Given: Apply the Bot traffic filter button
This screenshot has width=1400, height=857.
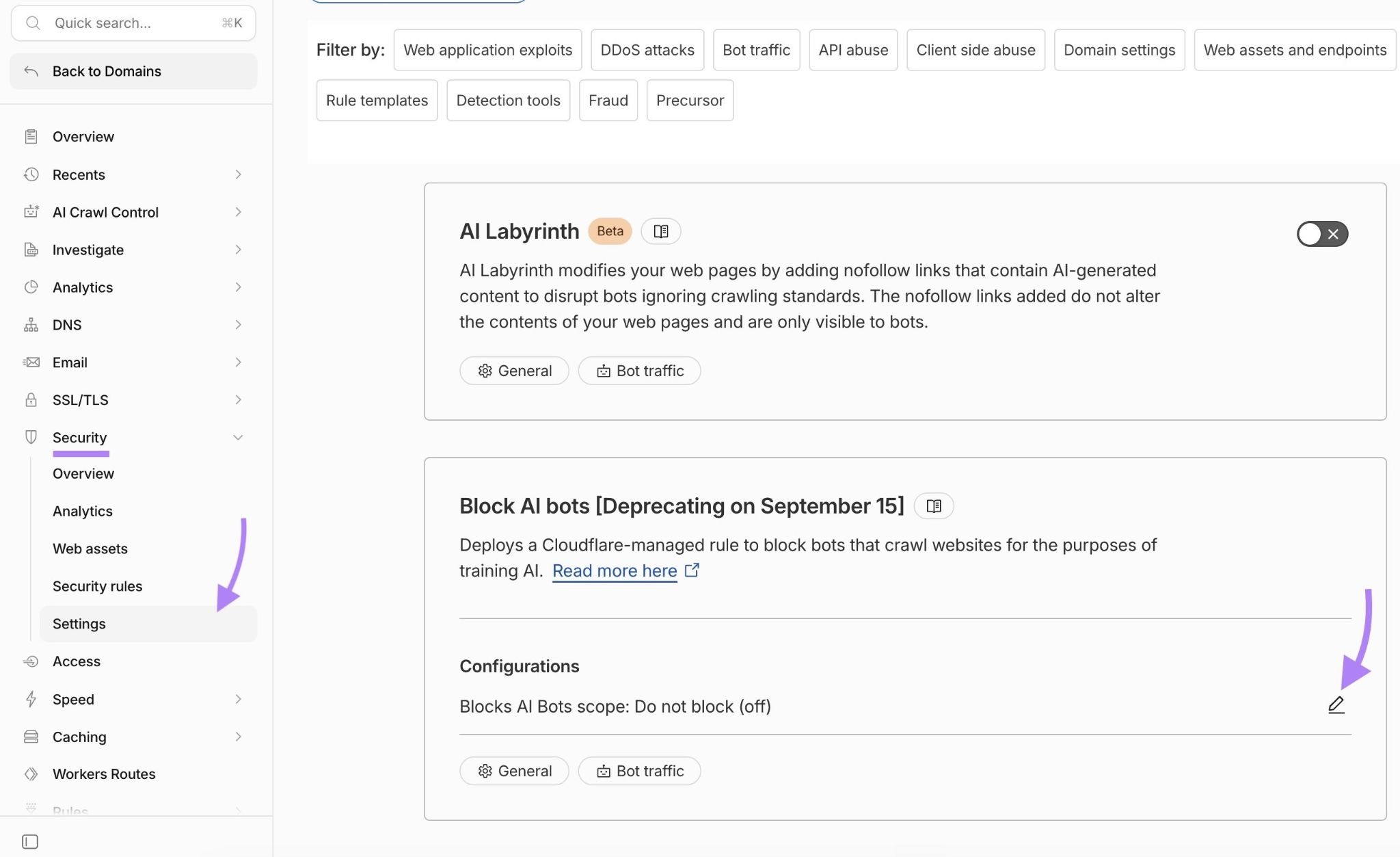Looking at the screenshot, I should pos(756,50).
